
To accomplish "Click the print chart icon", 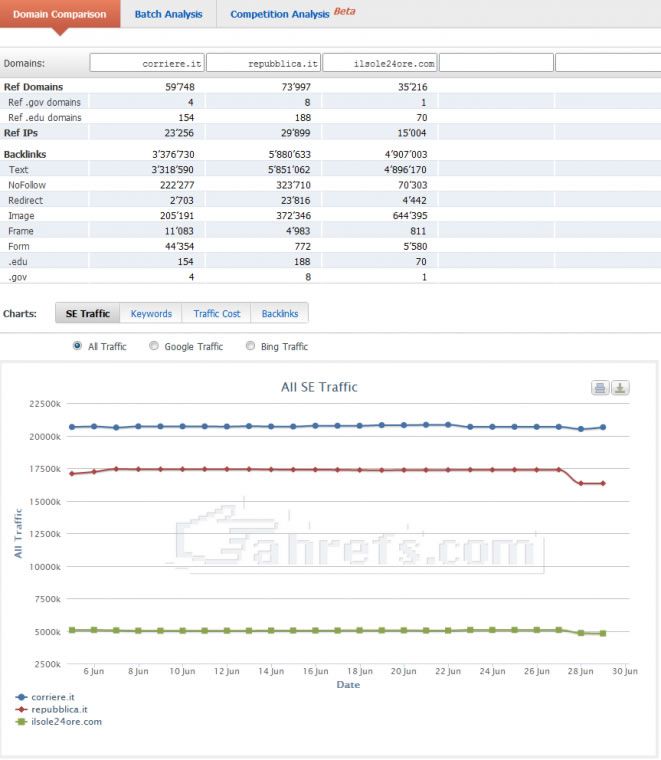I will tap(600, 388).
